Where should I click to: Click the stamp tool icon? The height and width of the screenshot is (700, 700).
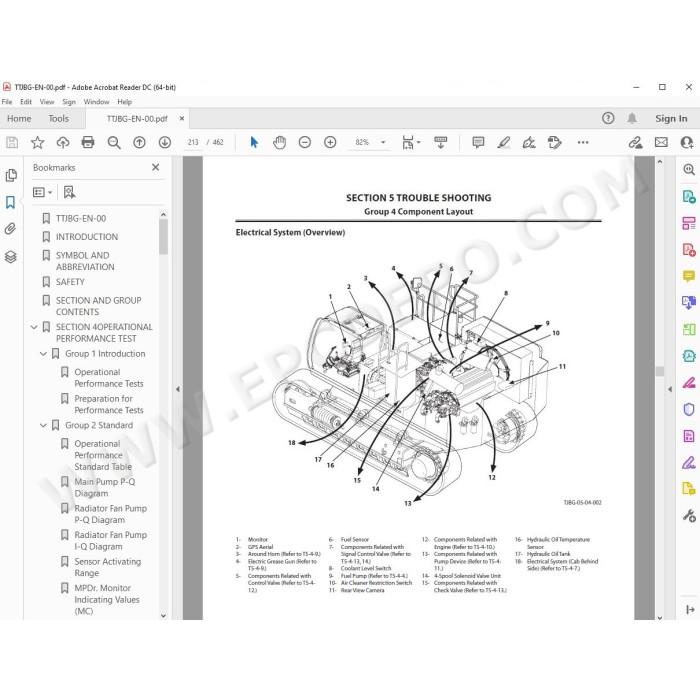coord(554,142)
